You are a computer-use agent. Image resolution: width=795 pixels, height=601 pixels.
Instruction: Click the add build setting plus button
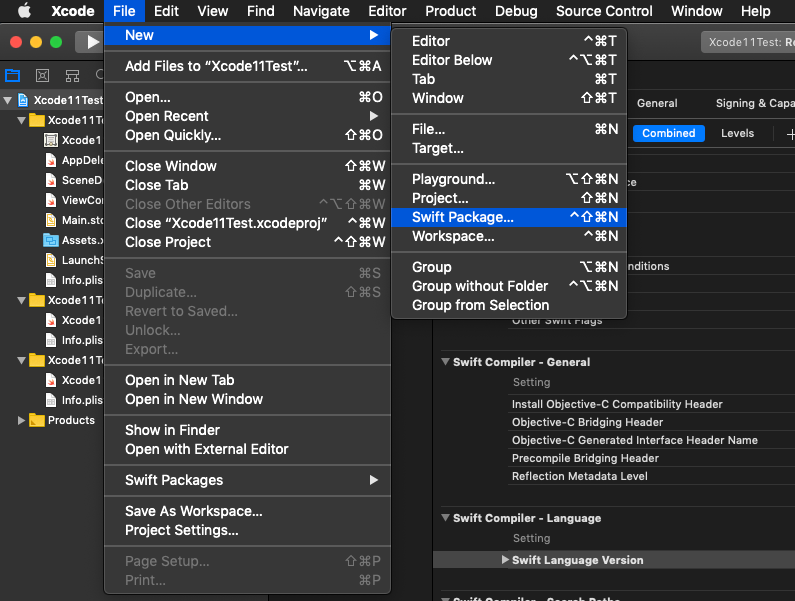[x=790, y=134]
